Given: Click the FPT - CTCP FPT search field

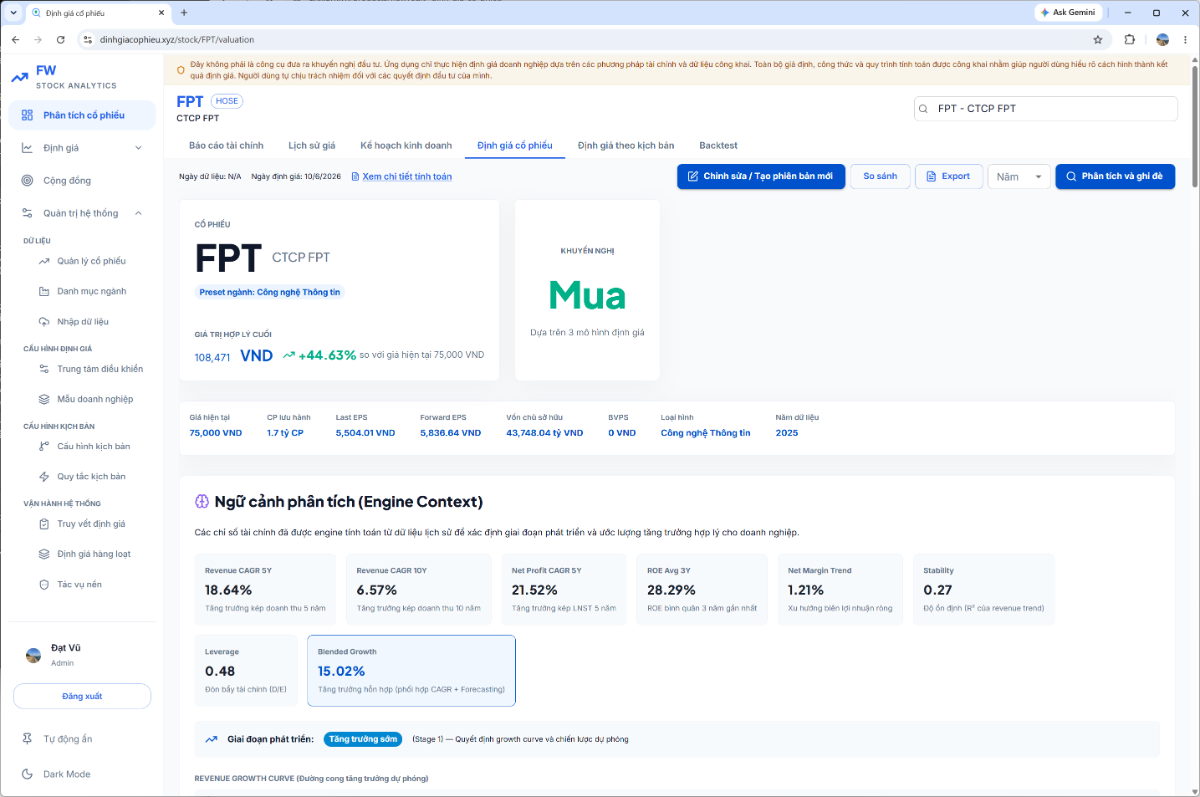Looking at the screenshot, I should (1044, 108).
